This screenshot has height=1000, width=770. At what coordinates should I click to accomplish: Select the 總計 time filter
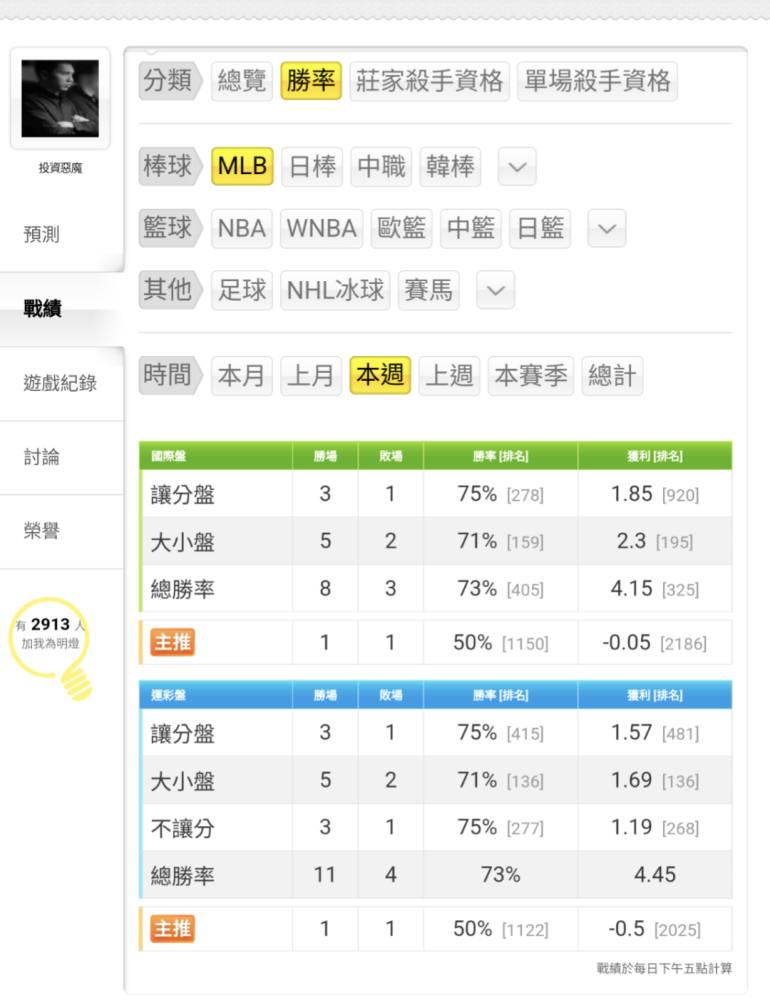pyautogui.click(x=612, y=376)
